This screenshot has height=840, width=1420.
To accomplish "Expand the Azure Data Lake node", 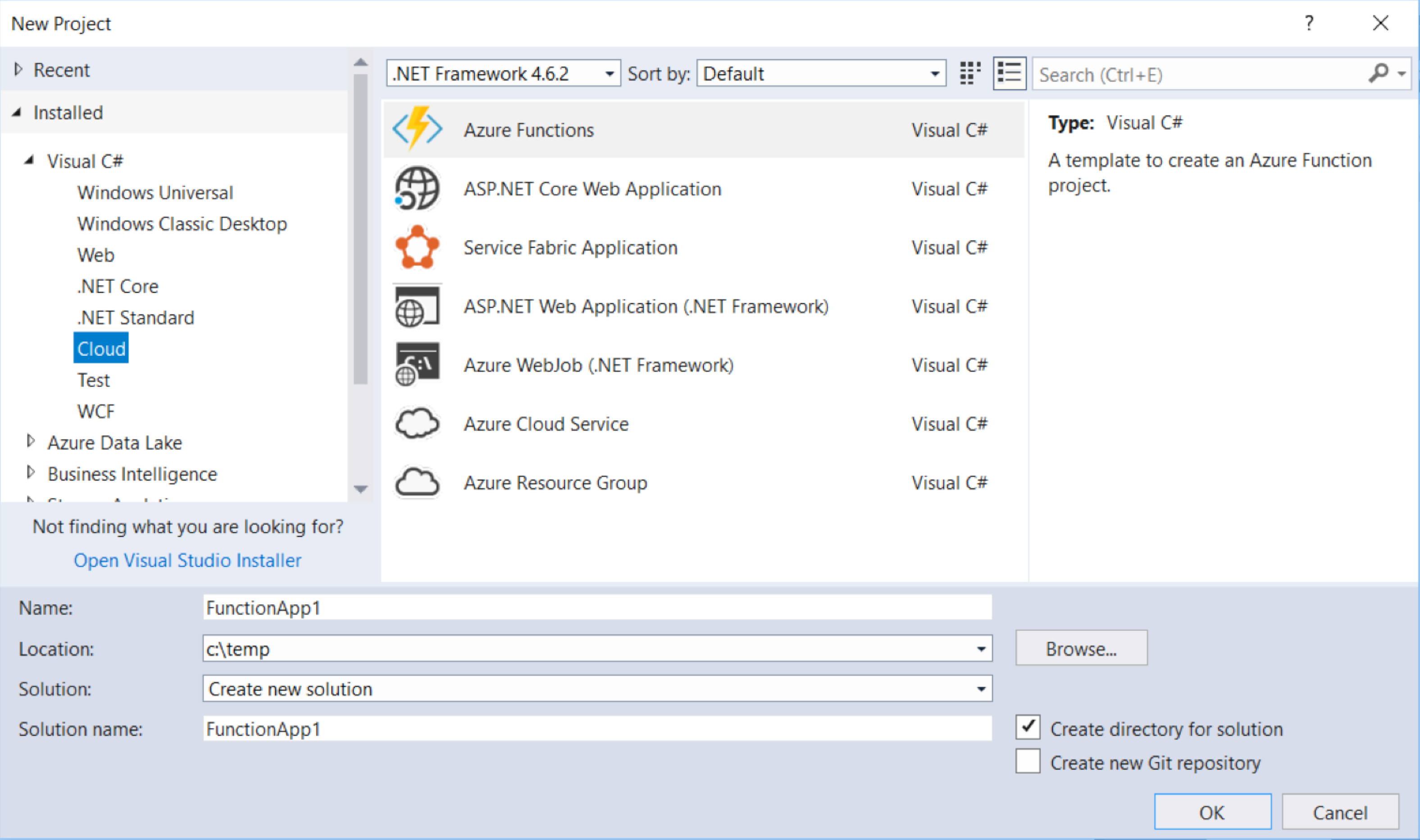I will tap(31, 441).
